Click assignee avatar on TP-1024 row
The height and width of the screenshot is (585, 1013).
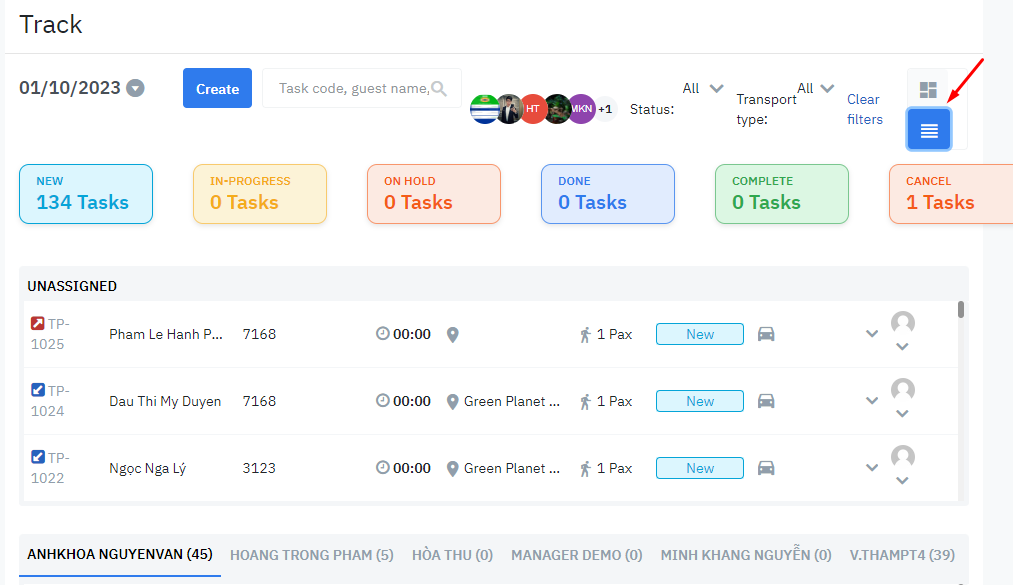(x=902, y=390)
